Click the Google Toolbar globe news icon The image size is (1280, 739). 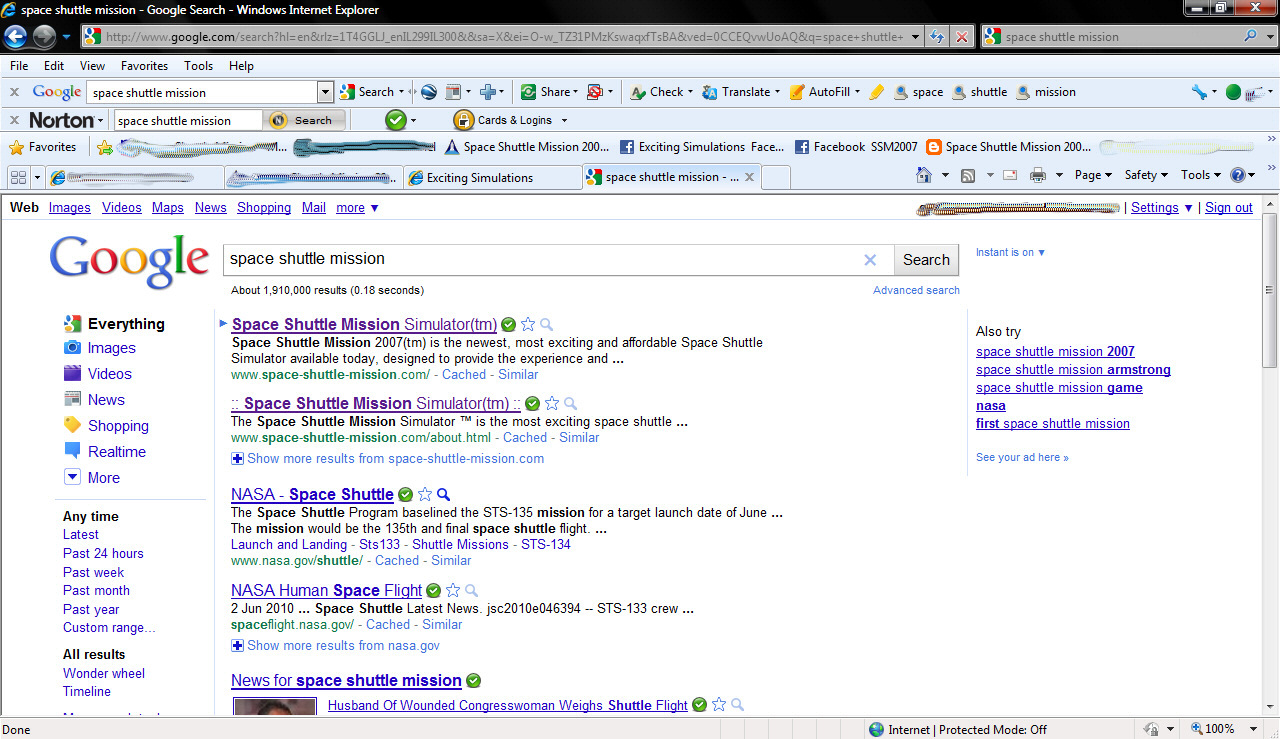pos(428,92)
